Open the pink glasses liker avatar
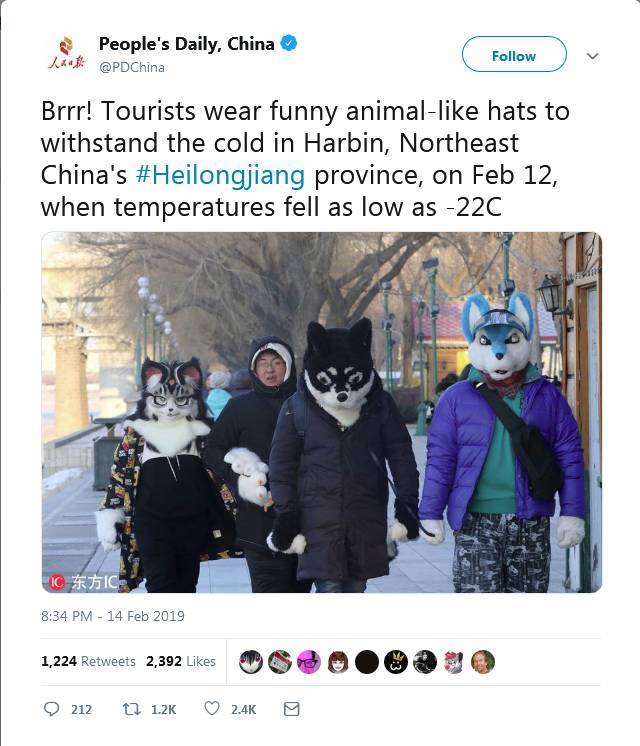 (309, 662)
